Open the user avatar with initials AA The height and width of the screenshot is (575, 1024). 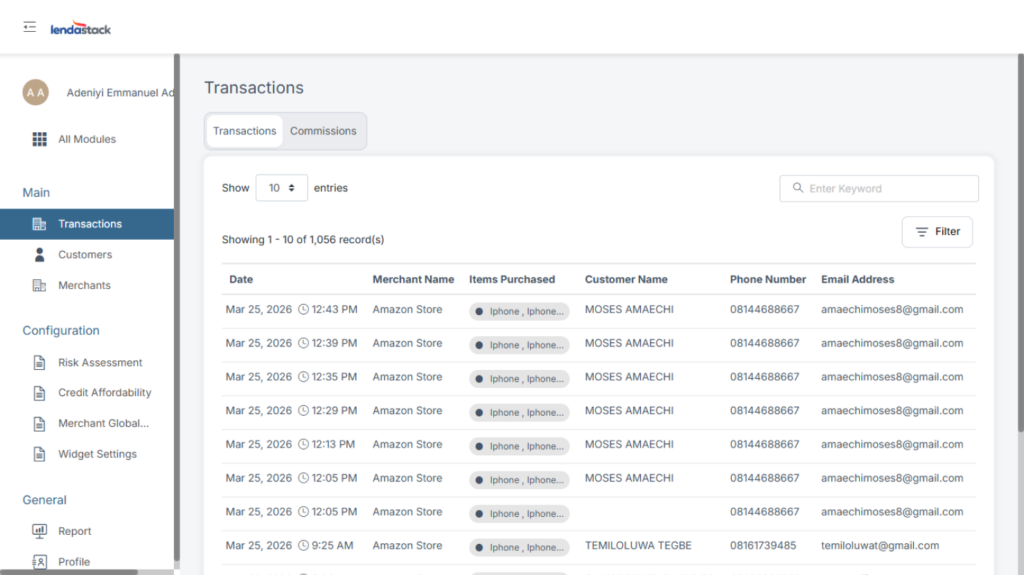point(35,93)
